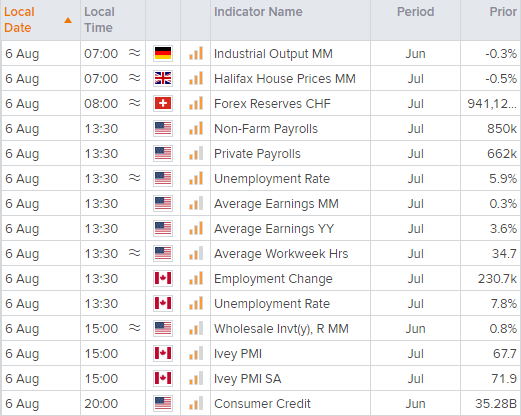Click the Prior column header
Image resolution: width=521 pixels, height=416 pixels.
pos(503,12)
